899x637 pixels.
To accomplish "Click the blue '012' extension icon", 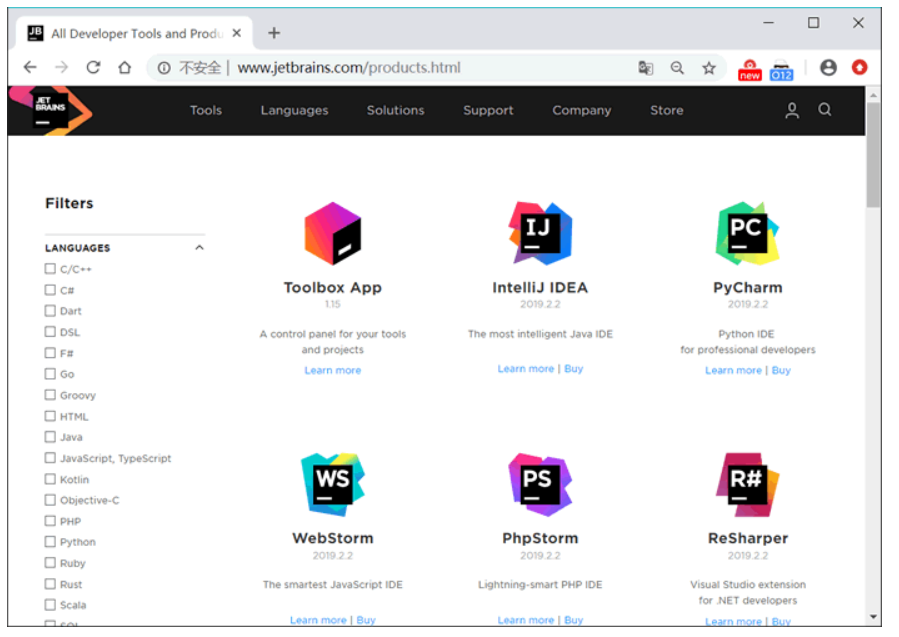I will (781, 69).
